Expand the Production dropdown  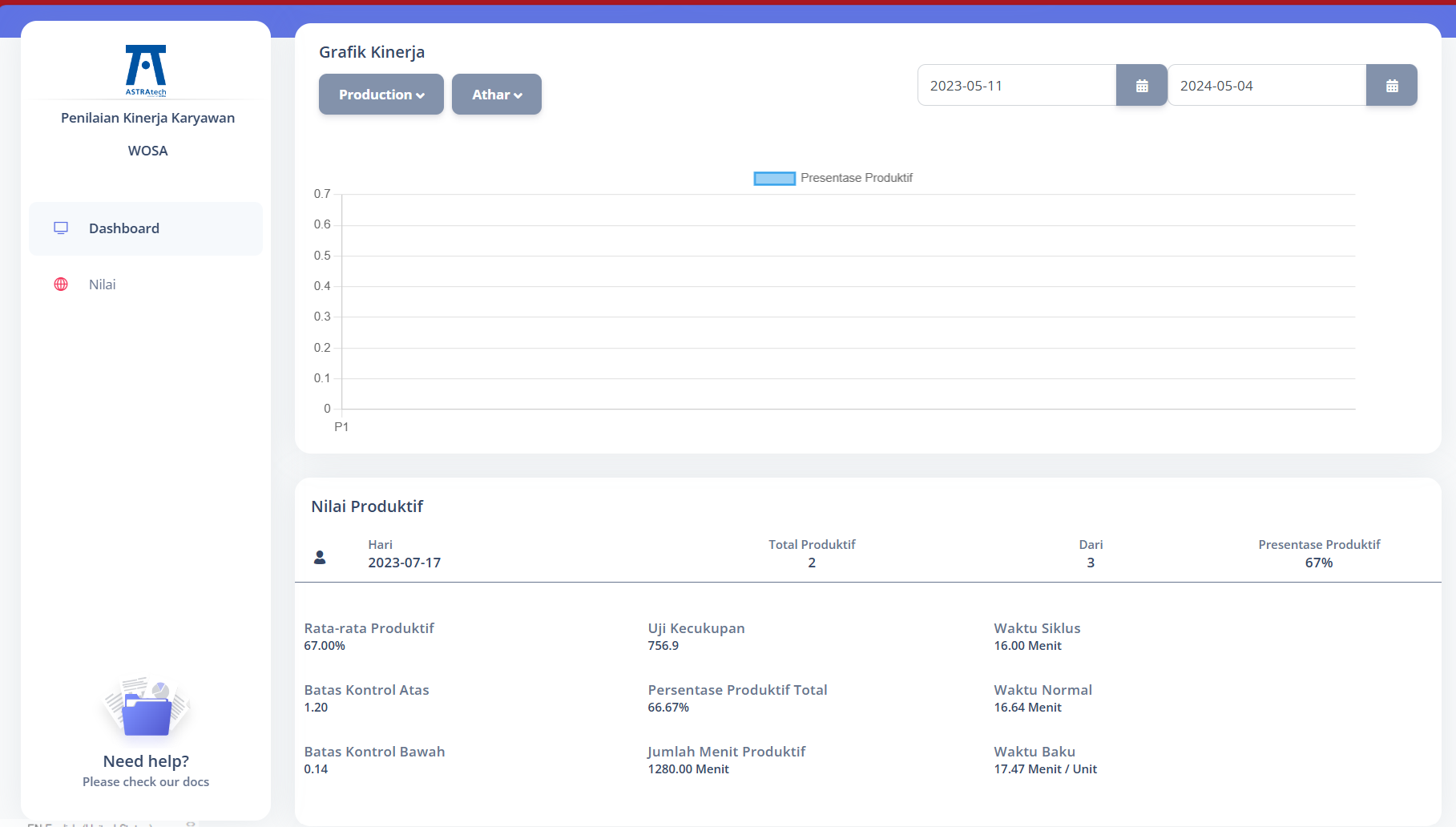381,95
